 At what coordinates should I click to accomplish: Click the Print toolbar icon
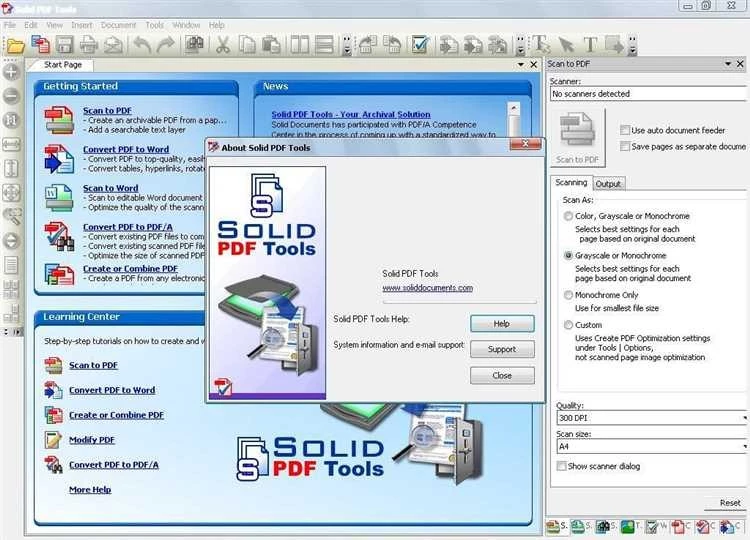[88, 45]
